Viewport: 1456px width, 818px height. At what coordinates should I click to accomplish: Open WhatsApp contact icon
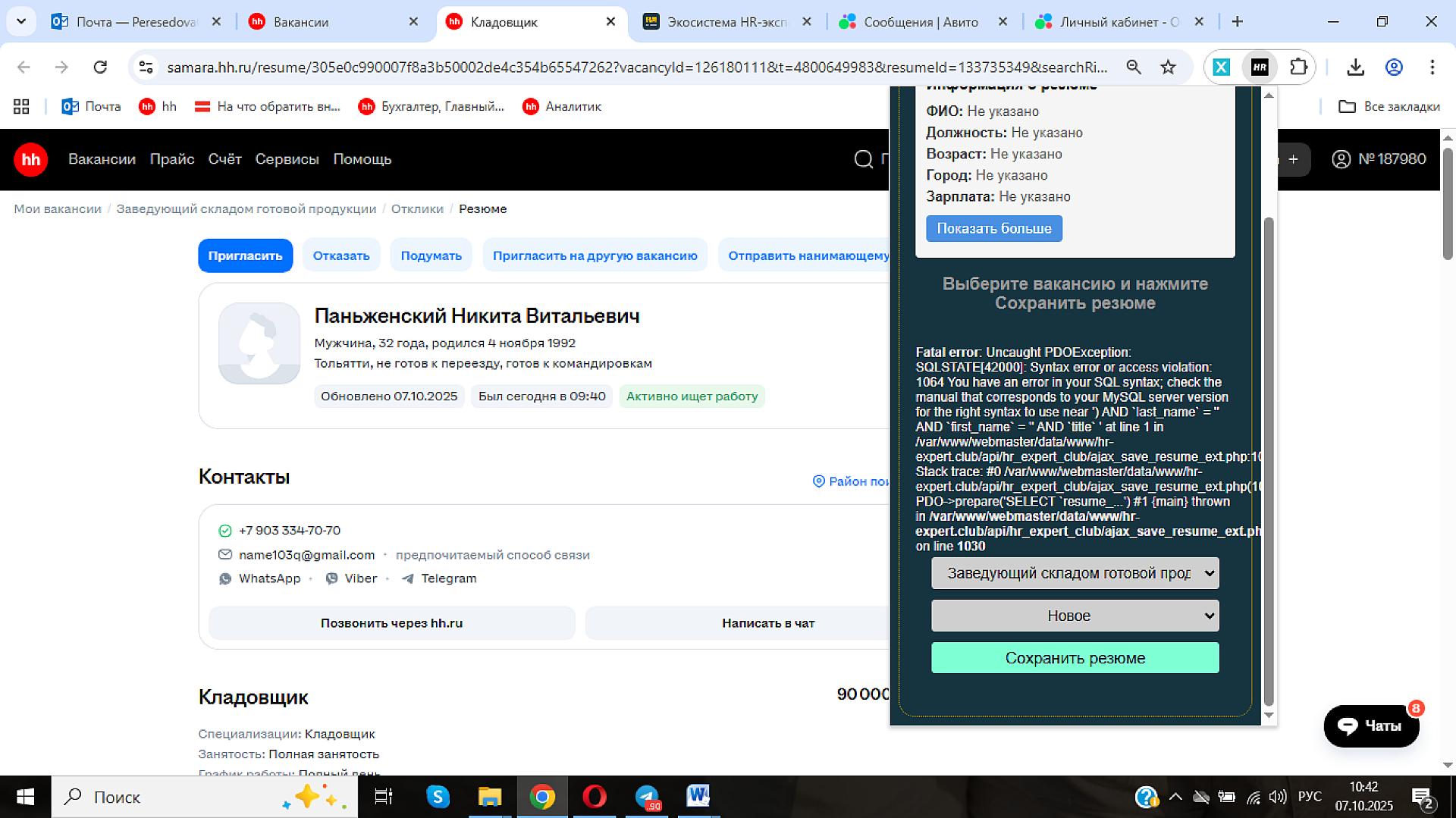[x=226, y=578]
